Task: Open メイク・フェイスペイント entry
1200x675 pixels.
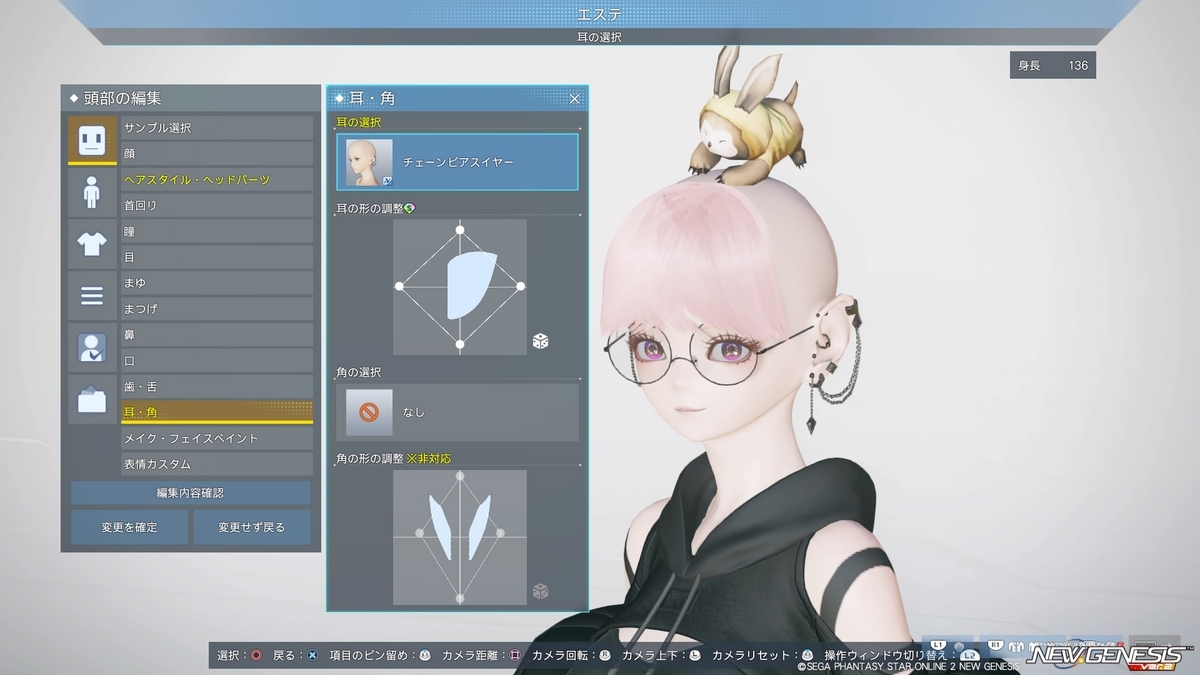Action: tap(217, 439)
